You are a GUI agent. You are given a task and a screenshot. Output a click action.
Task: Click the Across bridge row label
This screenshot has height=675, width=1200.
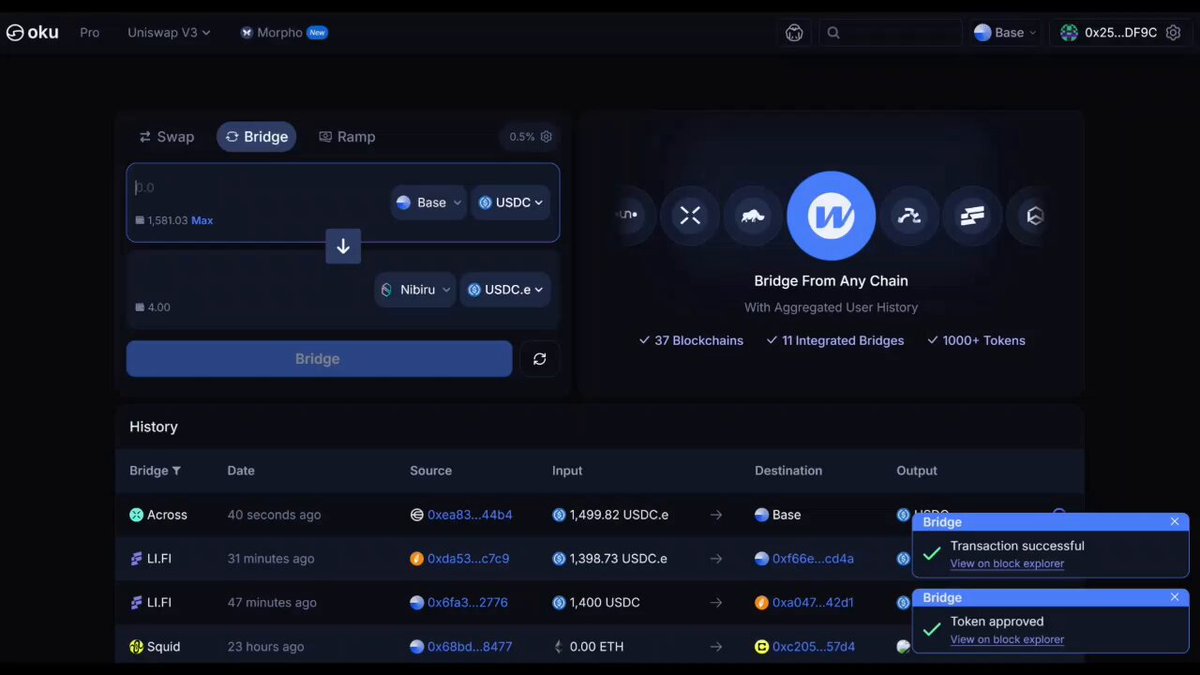(158, 515)
